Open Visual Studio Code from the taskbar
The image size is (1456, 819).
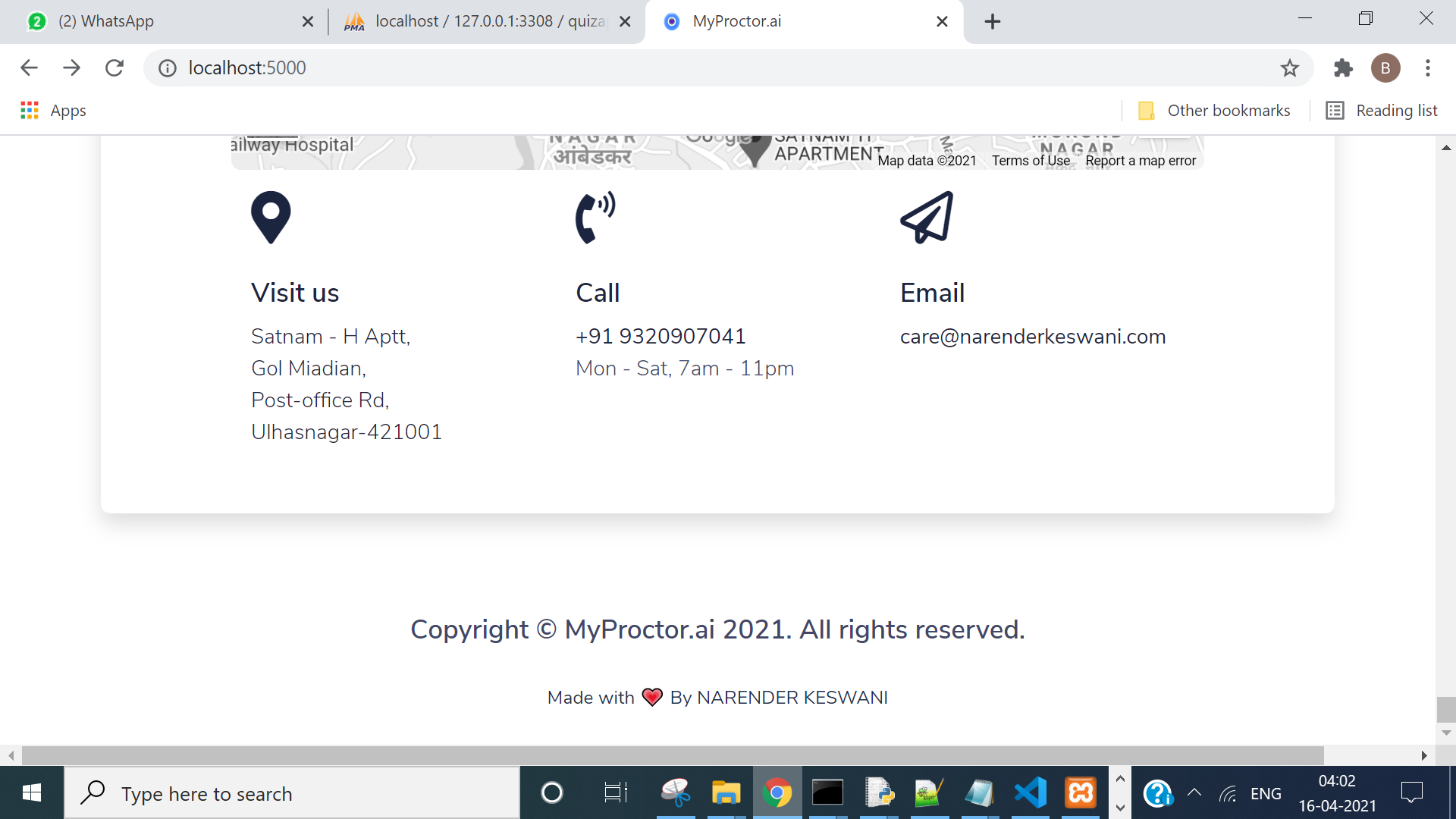pyautogui.click(x=1030, y=793)
